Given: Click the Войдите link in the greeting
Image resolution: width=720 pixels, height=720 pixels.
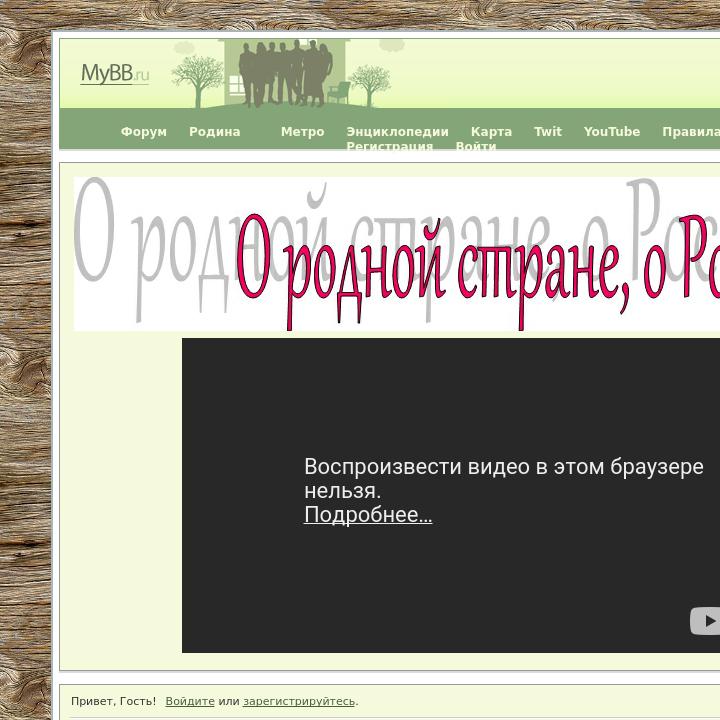Looking at the screenshot, I should point(190,701).
